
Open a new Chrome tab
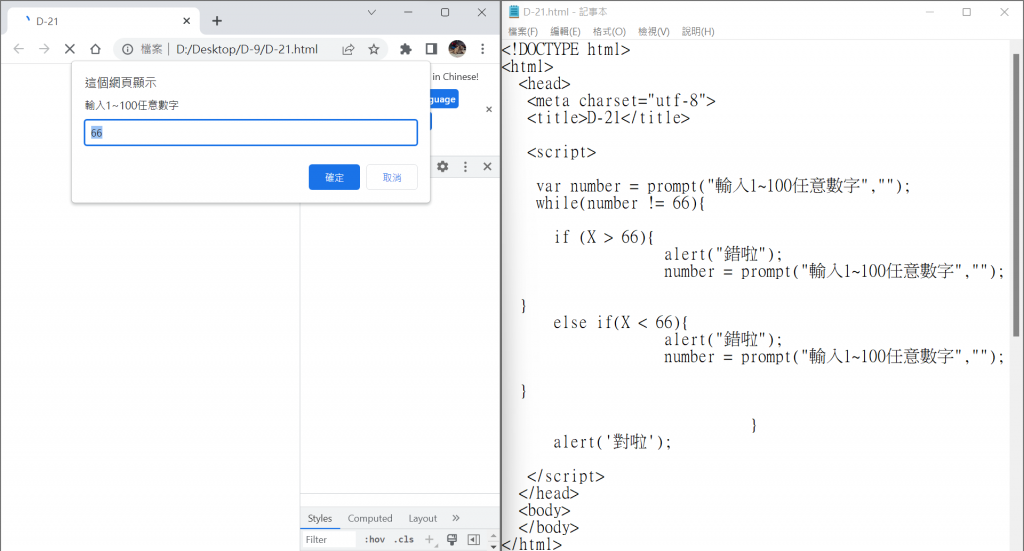point(217,21)
